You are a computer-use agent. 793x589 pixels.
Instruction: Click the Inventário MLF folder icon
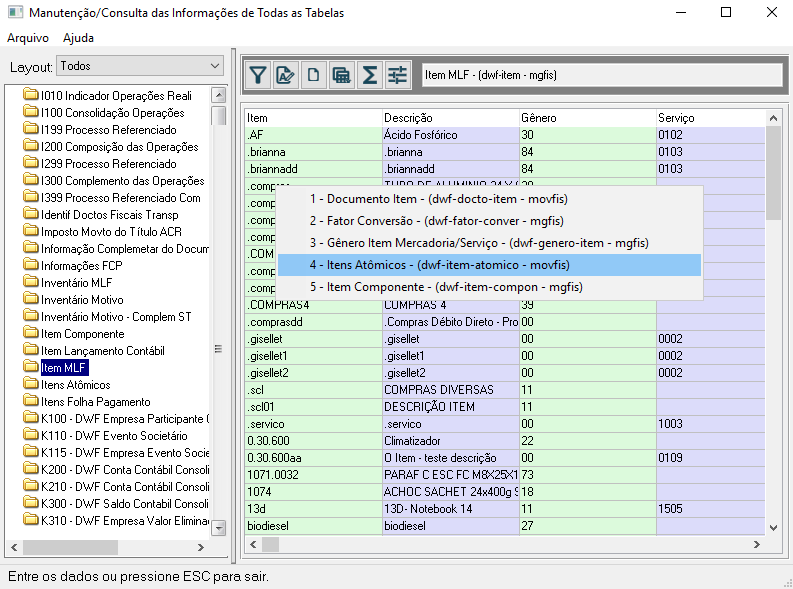(31, 283)
